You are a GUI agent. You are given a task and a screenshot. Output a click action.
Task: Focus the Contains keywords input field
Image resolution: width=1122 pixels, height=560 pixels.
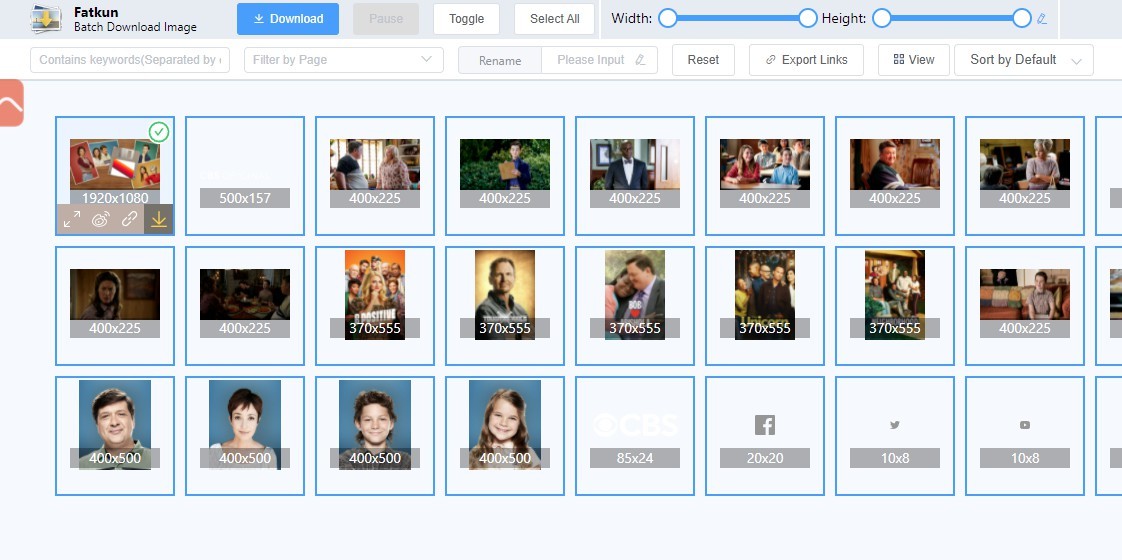130,60
